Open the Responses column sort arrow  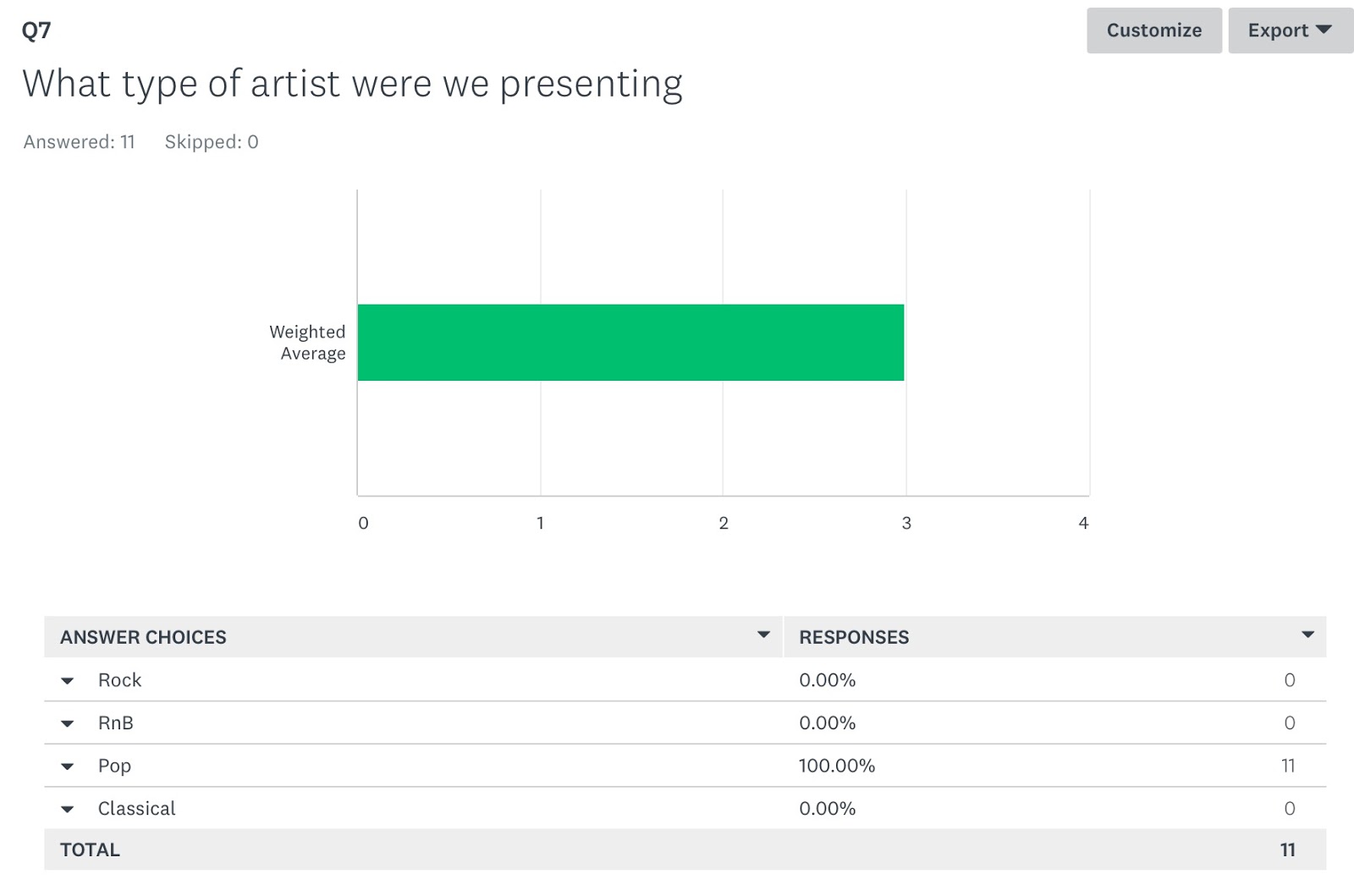coord(1307,635)
